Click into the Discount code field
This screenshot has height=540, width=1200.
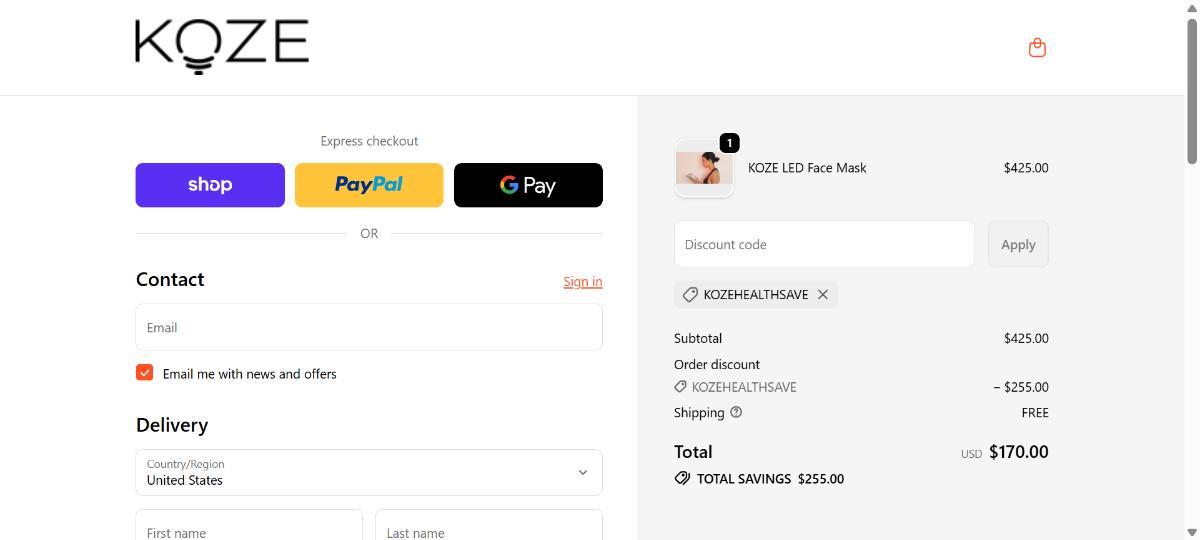click(824, 244)
